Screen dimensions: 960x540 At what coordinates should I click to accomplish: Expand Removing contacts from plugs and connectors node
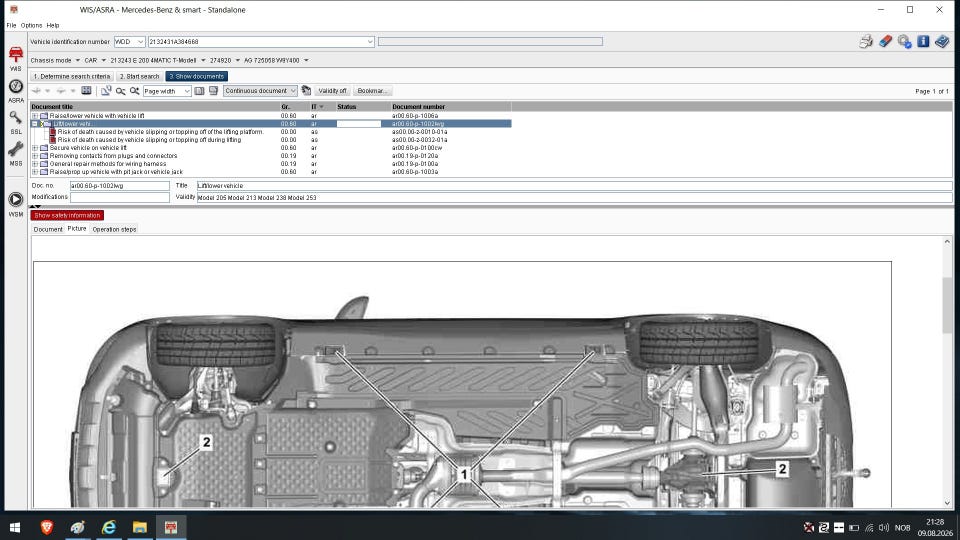click(x=35, y=156)
